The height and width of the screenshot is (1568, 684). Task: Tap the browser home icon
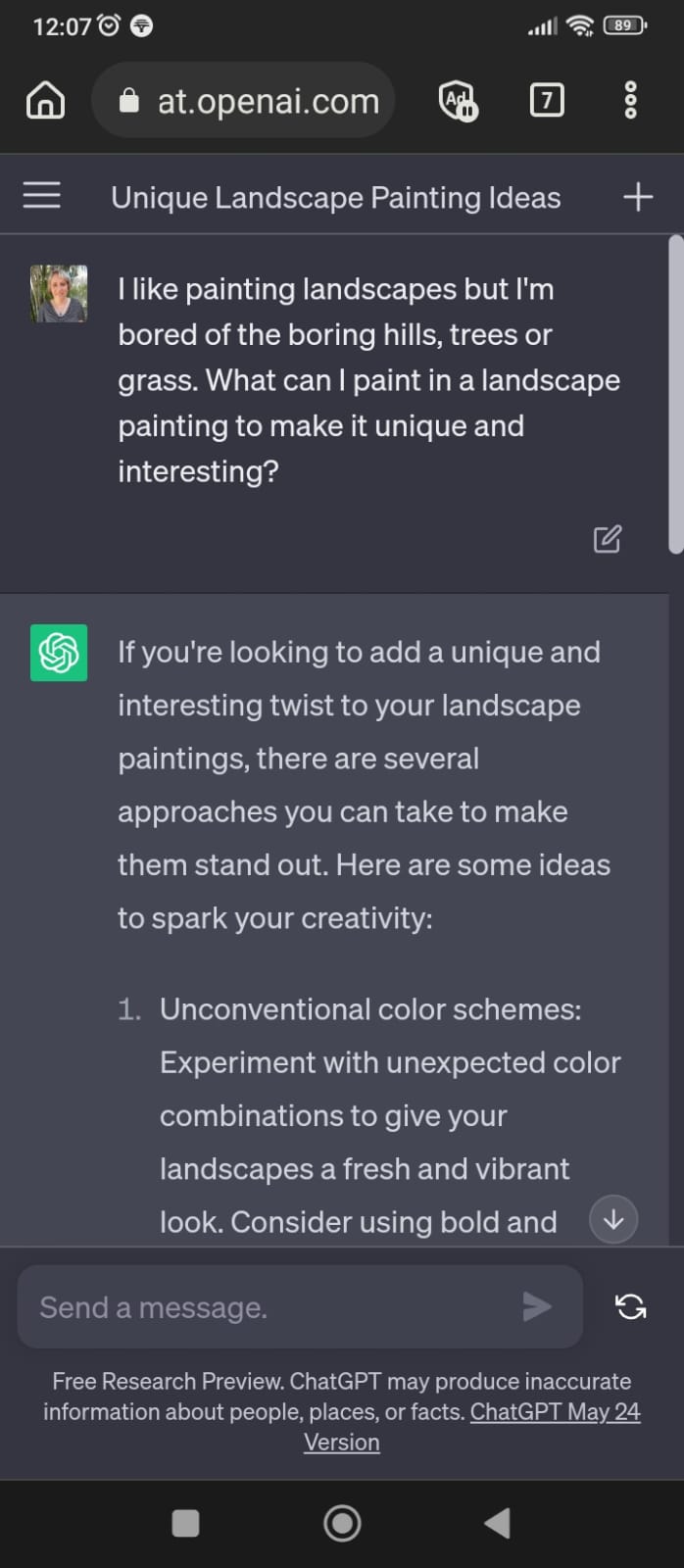tap(45, 100)
